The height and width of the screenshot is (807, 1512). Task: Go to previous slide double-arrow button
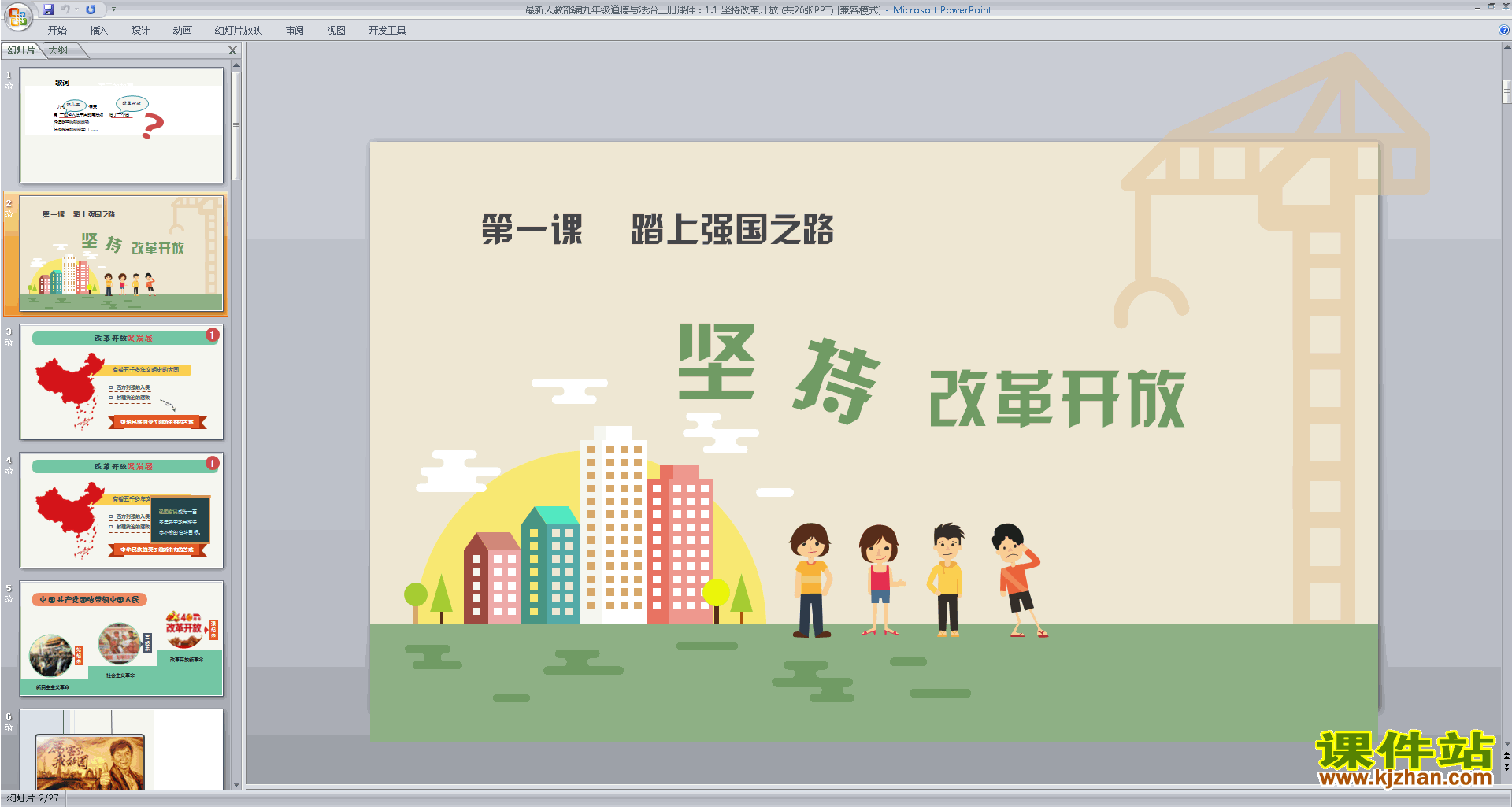click(x=1506, y=756)
